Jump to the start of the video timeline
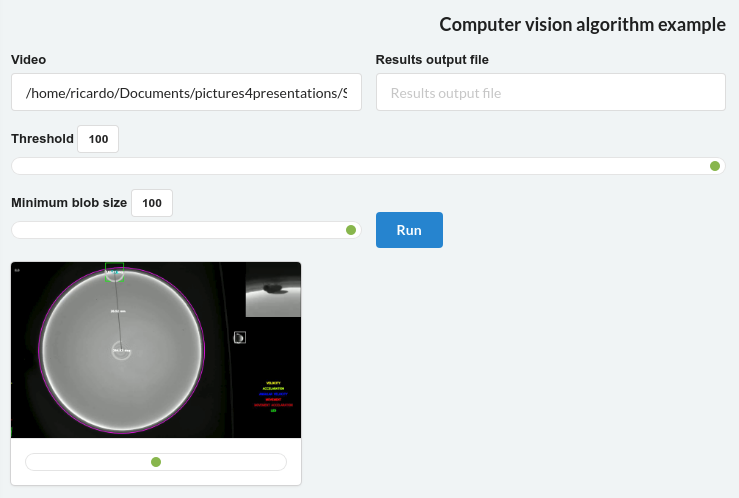Viewport: 739px width, 498px height. click(x=31, y=462)
